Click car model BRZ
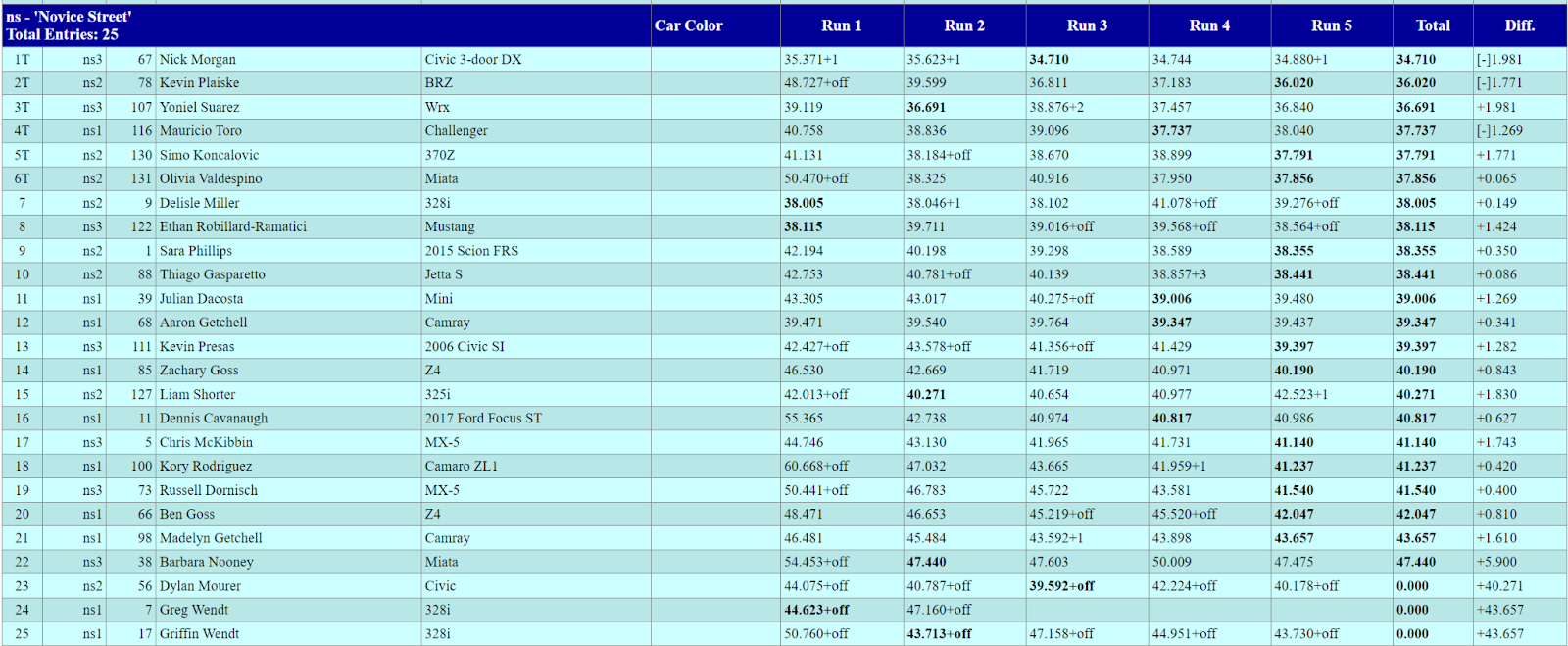This screenshot has height=646, width=1568. [x=439, y=83]
